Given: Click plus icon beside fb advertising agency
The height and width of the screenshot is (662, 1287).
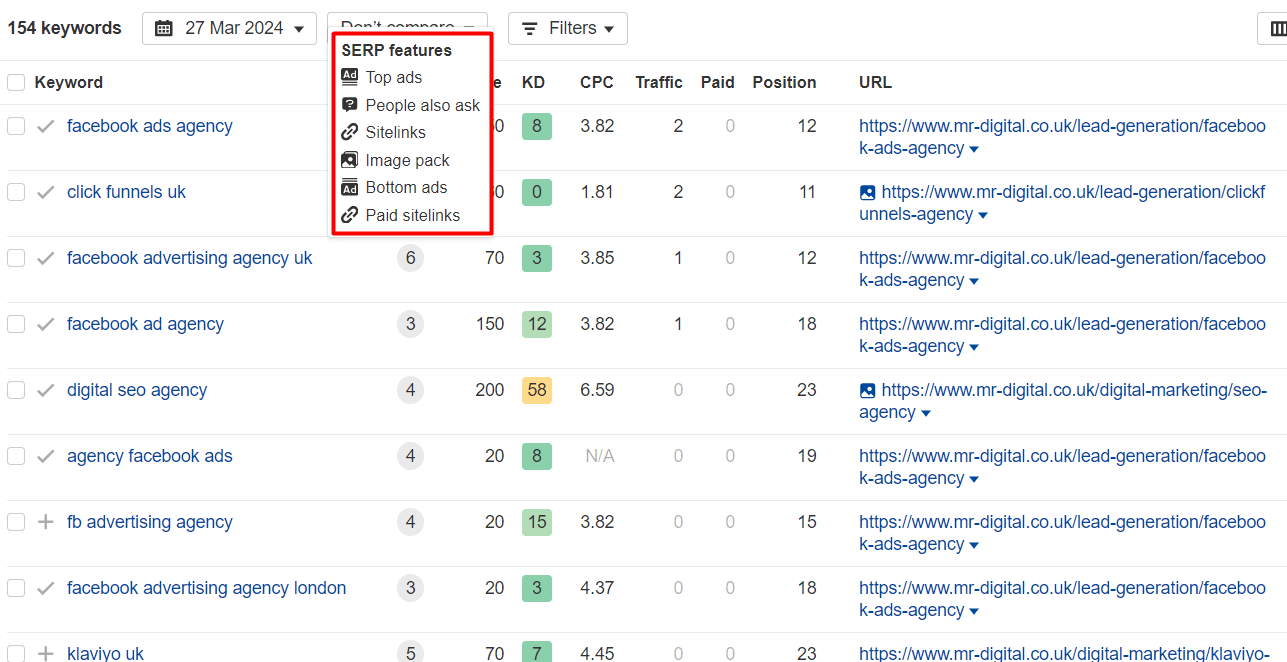Looking at the screenshot, I should [x=45, y=522].
